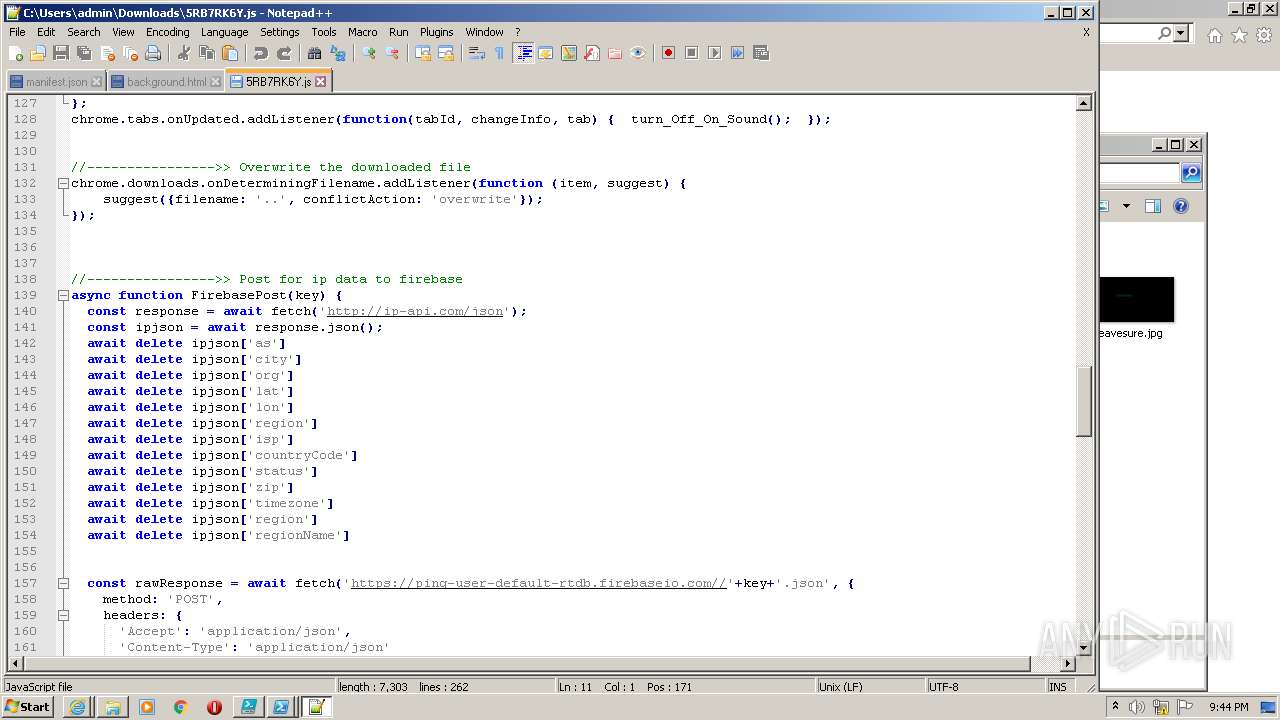Click the Opera icon in the taskbar
Viewport: 1280px width, 720px height.
pyautogui.click(x=214, y=707)
